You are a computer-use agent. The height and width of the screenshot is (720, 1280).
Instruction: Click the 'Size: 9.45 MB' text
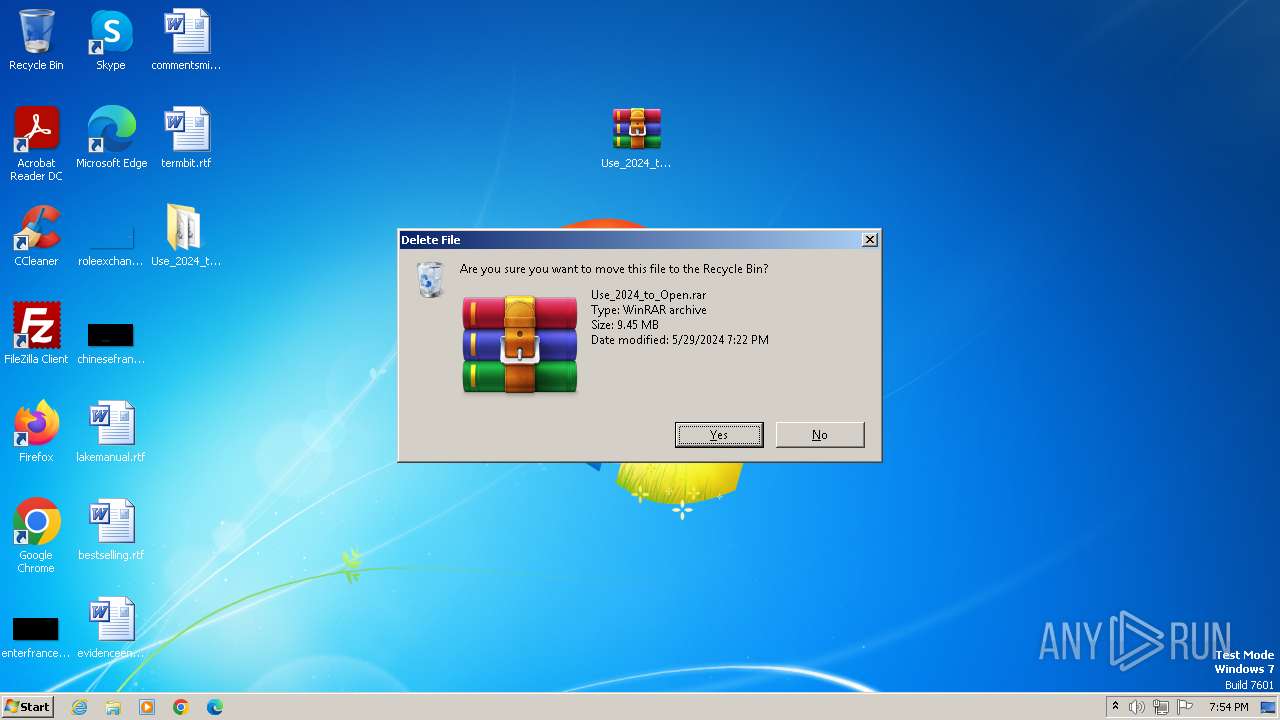click(625, 325)
